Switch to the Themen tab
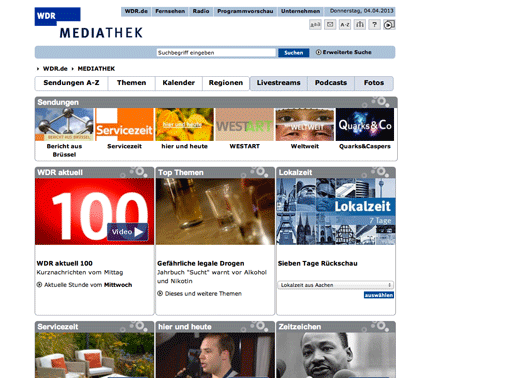 click(x=131, y=83)
